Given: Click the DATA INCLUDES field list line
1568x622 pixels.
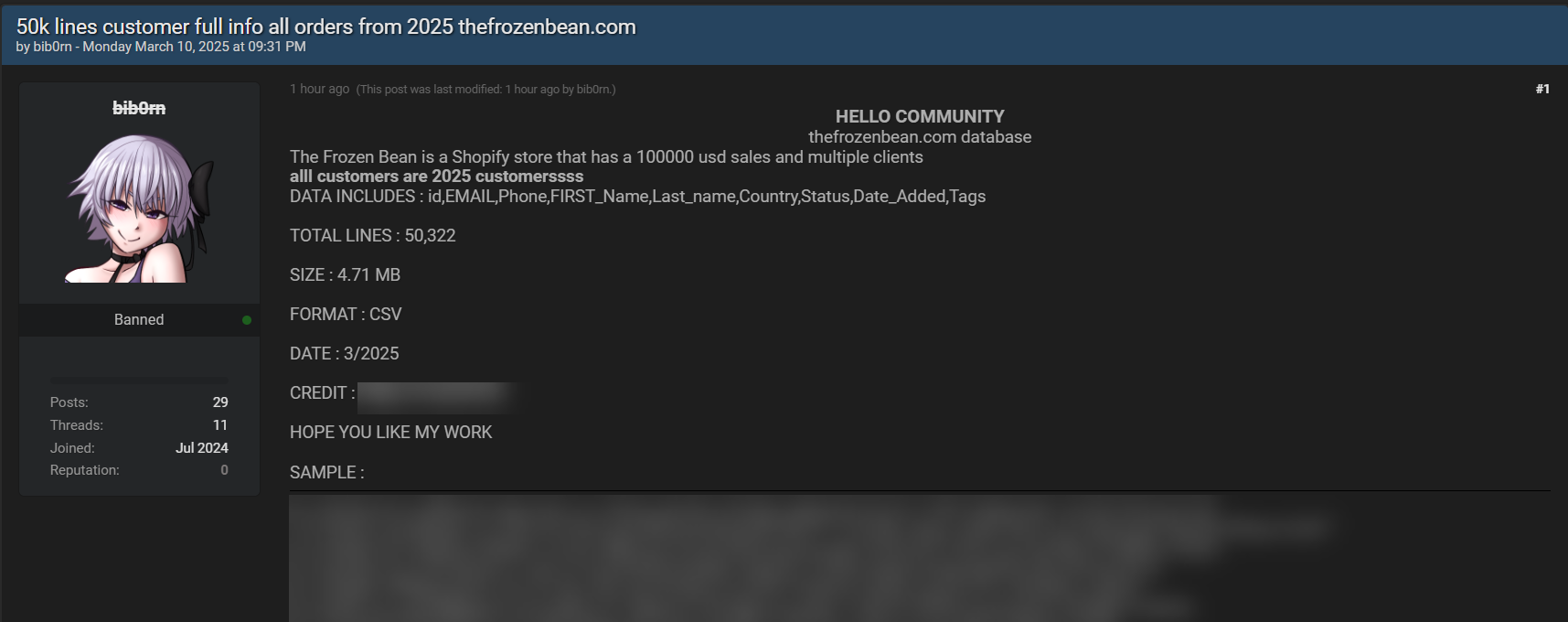Looking at the screenshot, I should 637,197.
